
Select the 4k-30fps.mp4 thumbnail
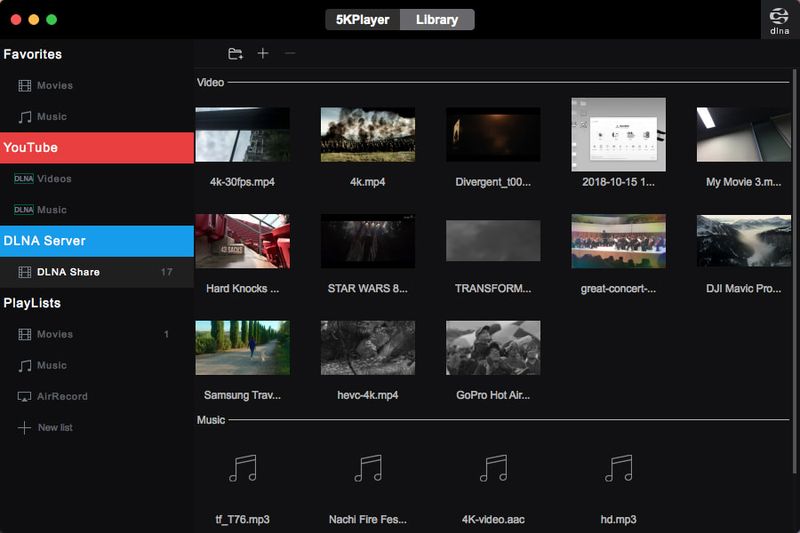[242, 135]
